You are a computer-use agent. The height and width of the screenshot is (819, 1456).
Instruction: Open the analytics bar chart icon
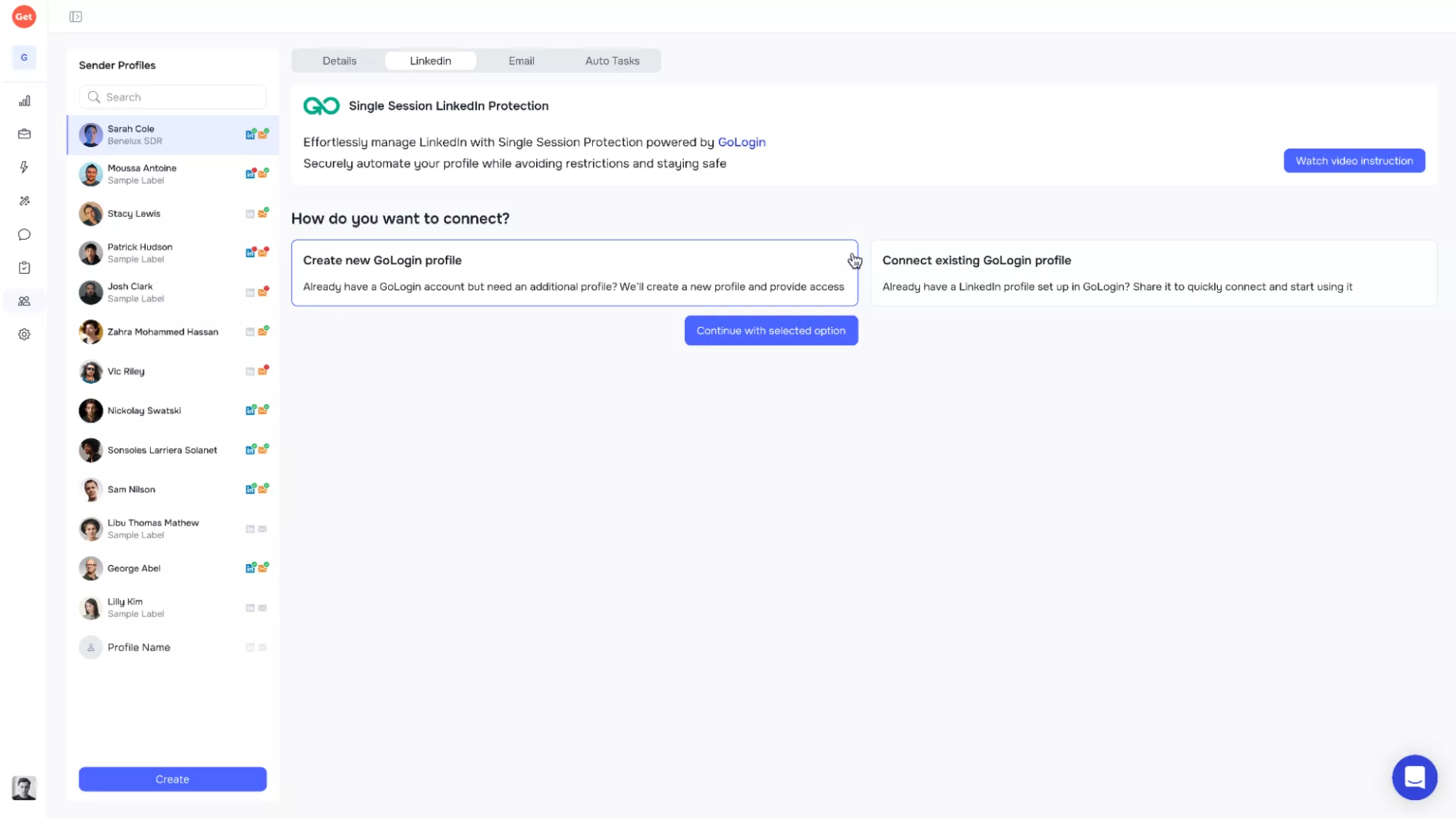tap(24, 101)
